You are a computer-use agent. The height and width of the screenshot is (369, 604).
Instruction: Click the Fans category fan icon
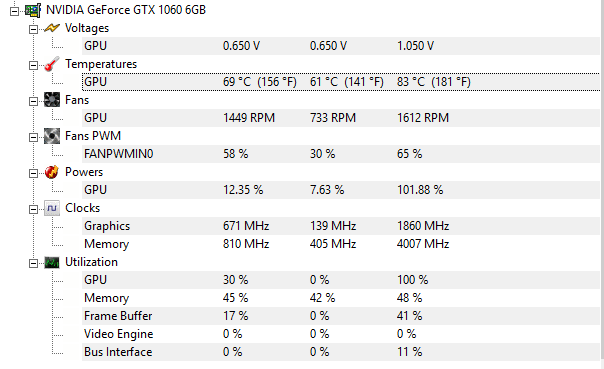coord(52,100)
